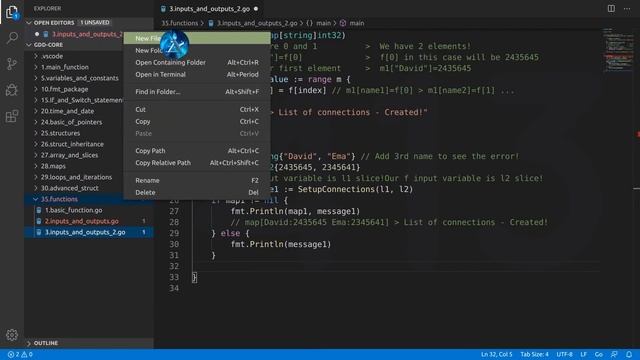The width and height of the screenshot is (640, 360).
Task: Click Ln 32, Col 5 in status bar
Action: (x=496, y=354)
